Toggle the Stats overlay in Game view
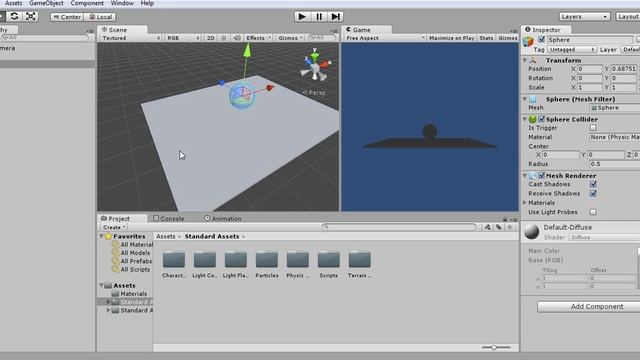 pyautogui.click(x=486, y=38)
